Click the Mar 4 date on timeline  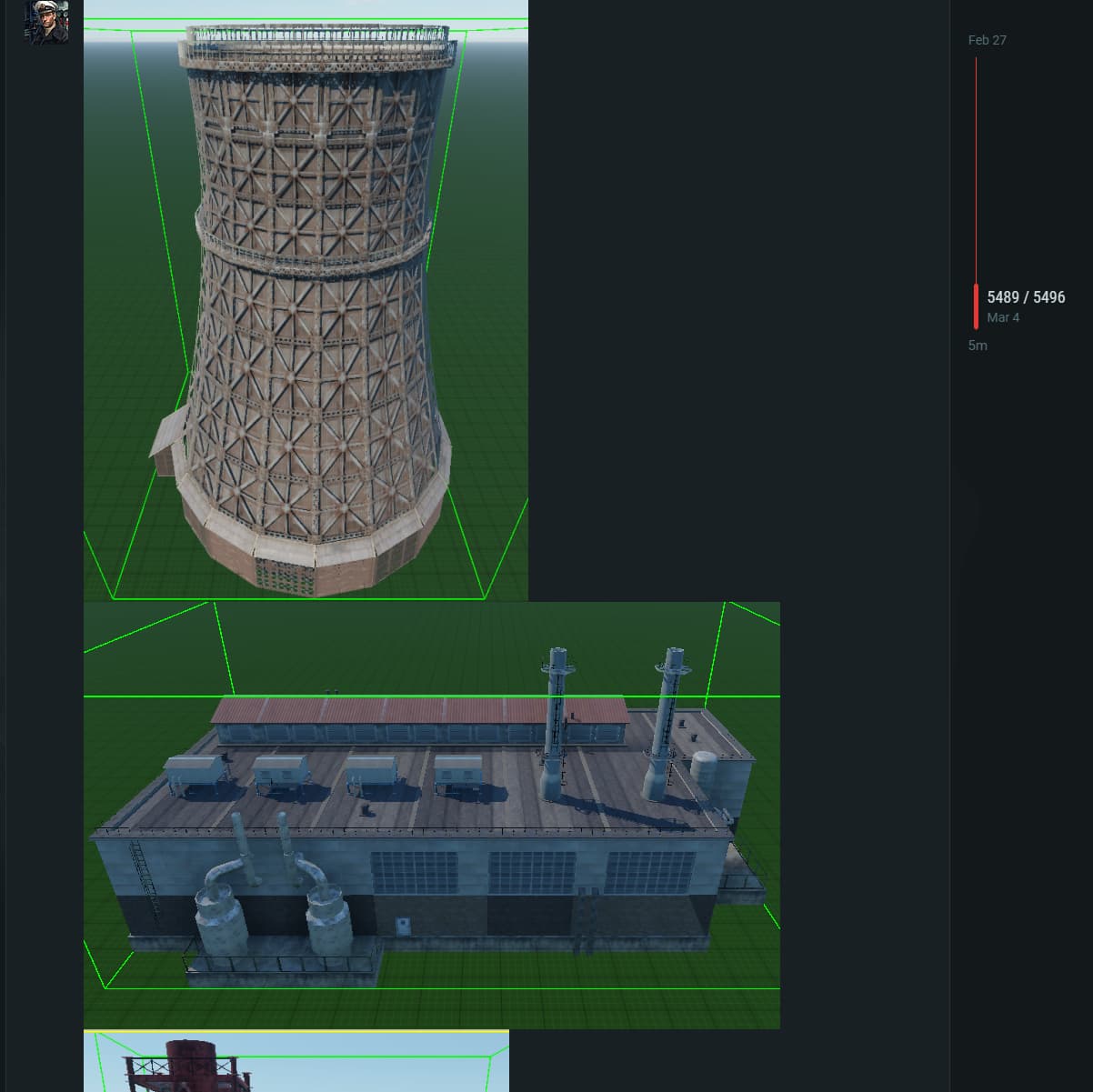tap(1003, 317)
